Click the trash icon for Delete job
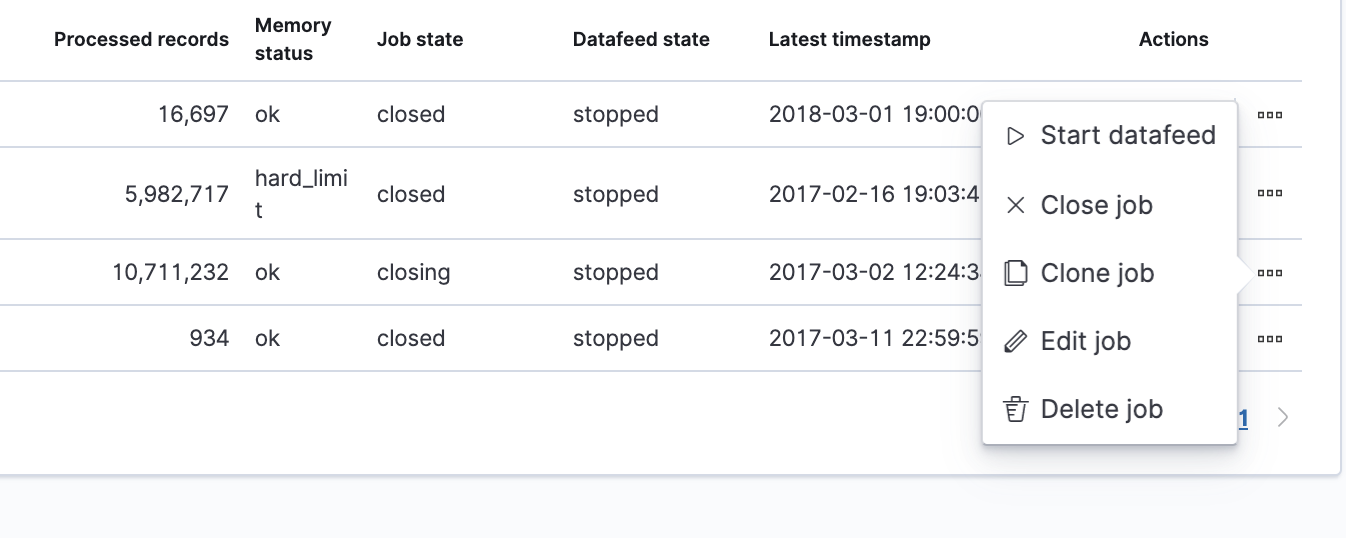This screenshot has height=538, width=1346. (x=1016, y=409)
